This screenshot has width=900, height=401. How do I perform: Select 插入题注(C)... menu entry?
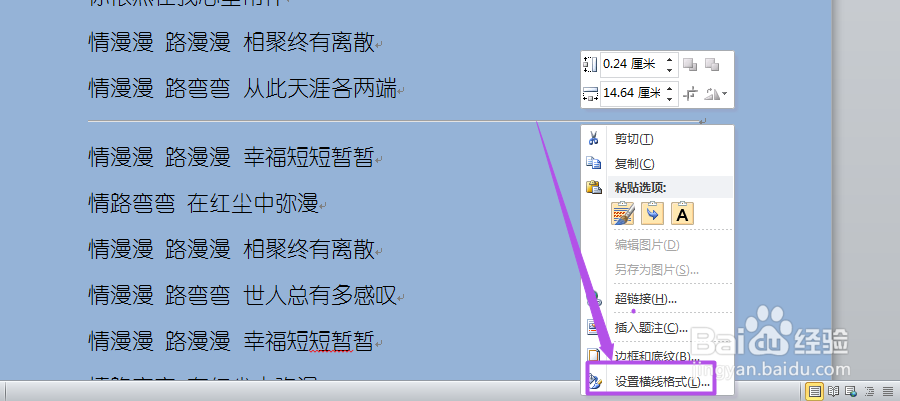(x=658, y=328)
